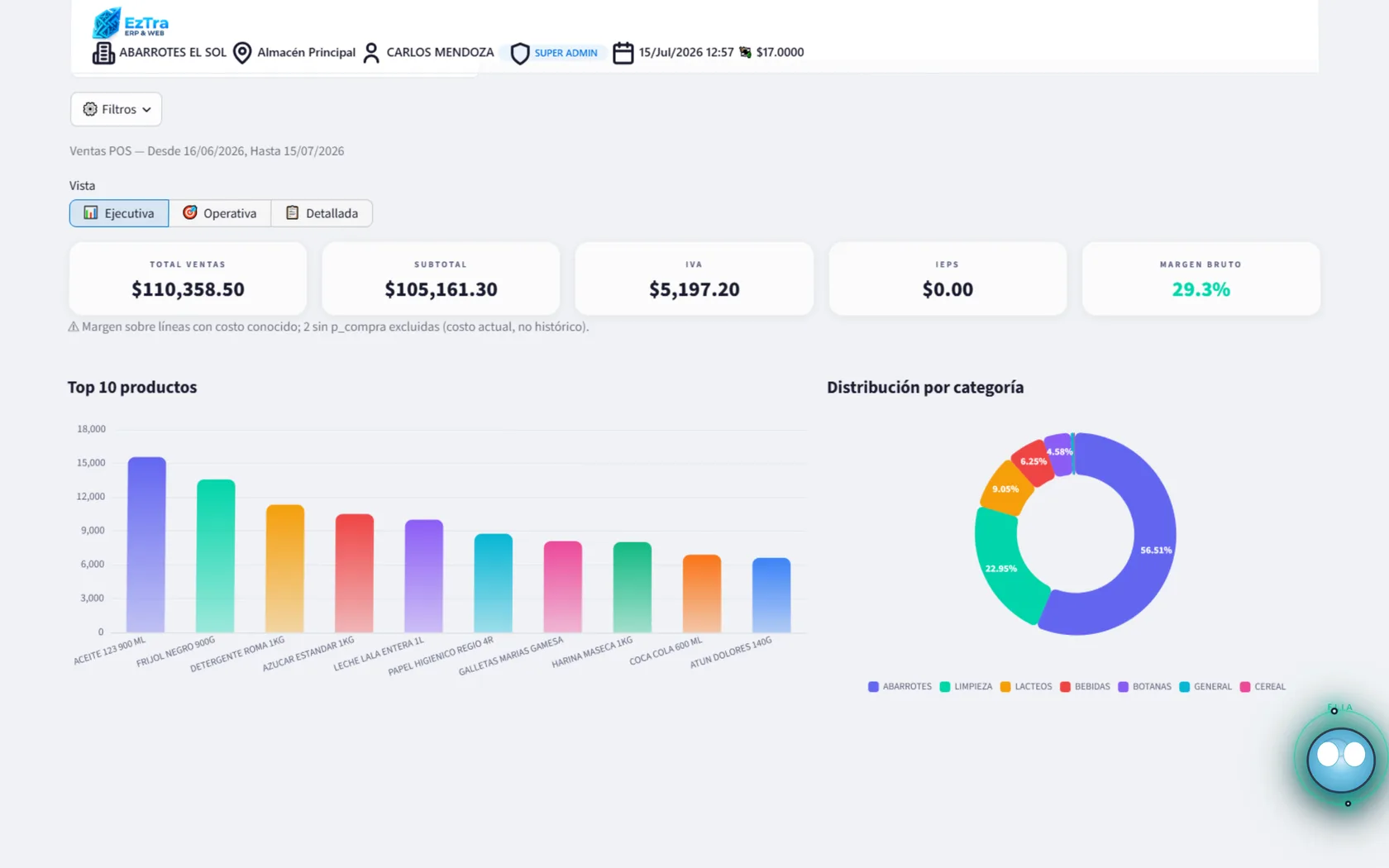The width and height of the screenshot is (1389, 868).
Task: Click the ATUN DOLORES 140G bar
Action: (x=771, y=595)
